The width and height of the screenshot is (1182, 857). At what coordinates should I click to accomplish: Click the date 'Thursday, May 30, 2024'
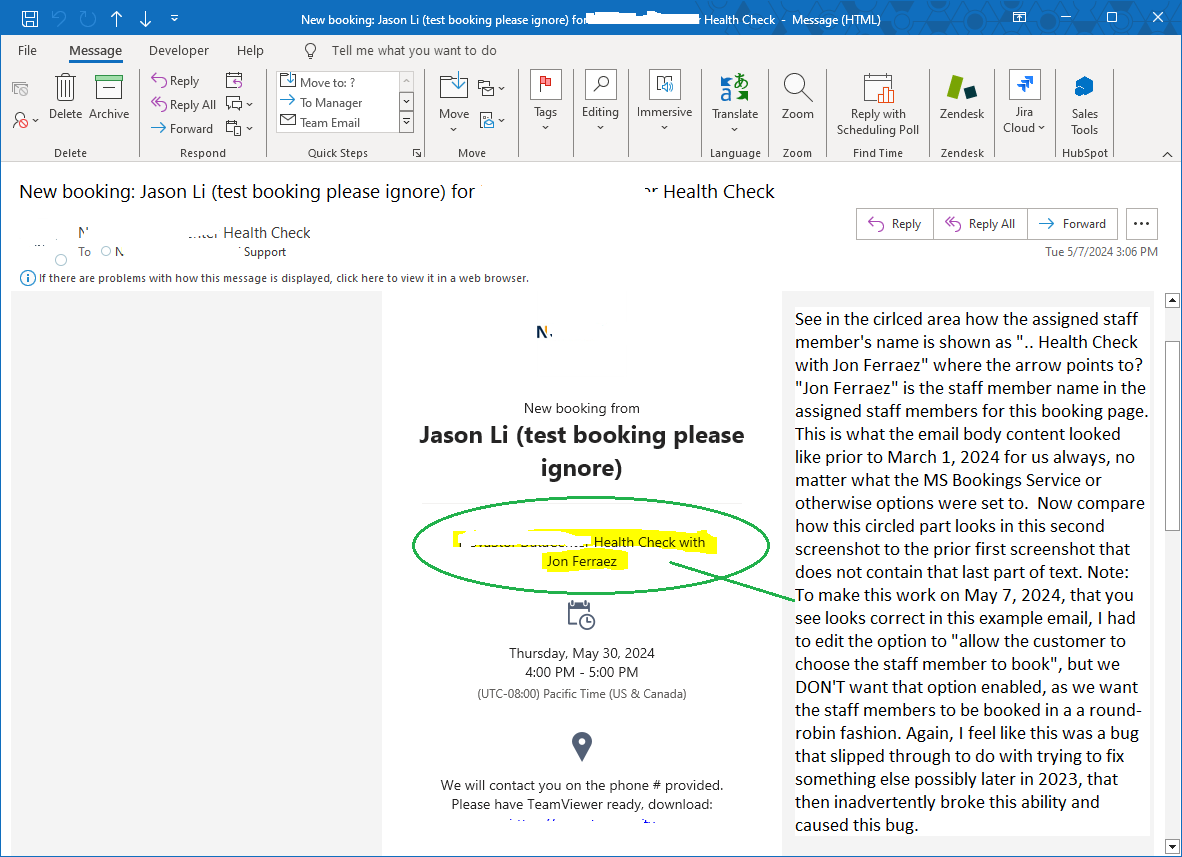click(x=582, y=653)
